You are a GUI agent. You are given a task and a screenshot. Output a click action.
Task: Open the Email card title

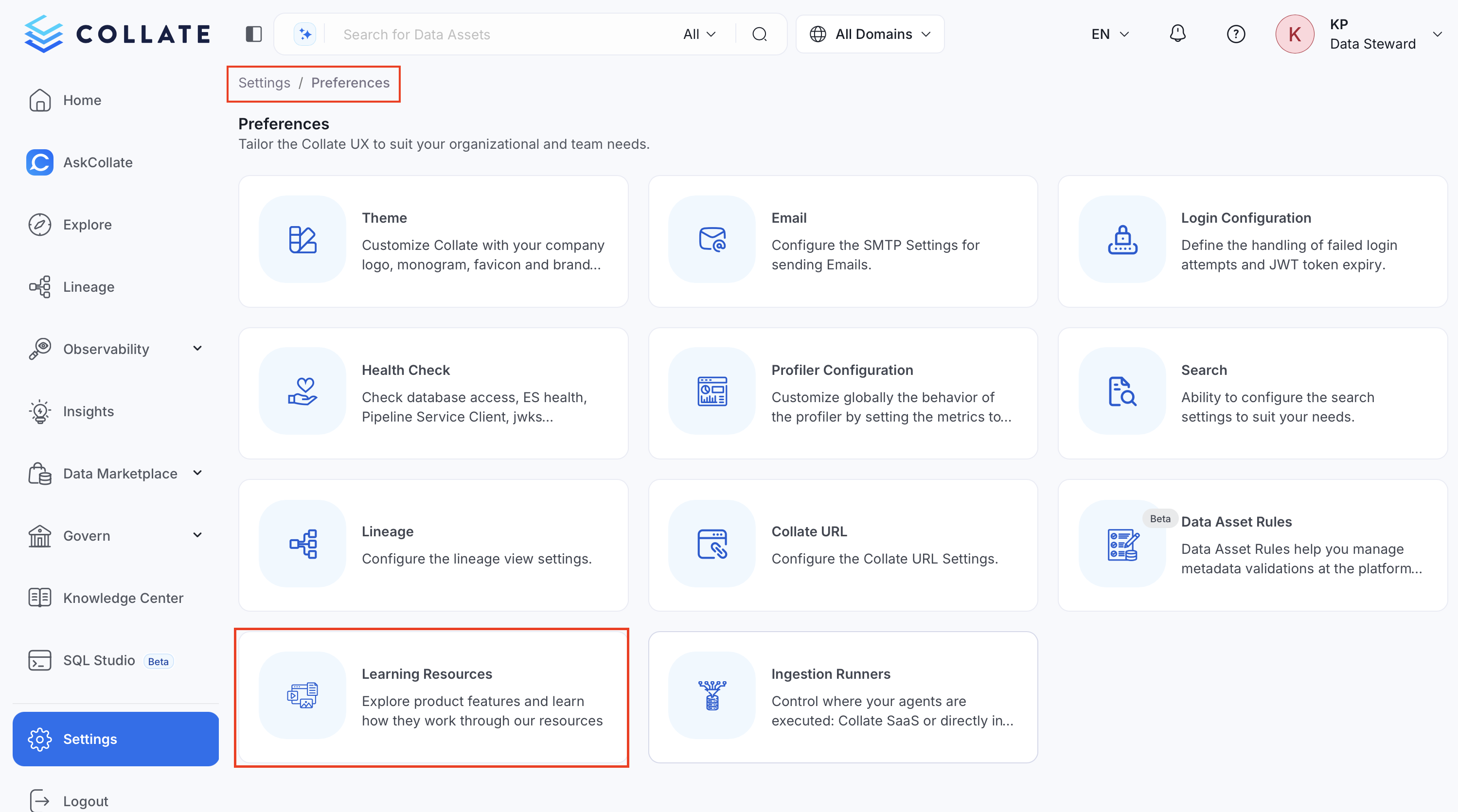coord(789,218)
